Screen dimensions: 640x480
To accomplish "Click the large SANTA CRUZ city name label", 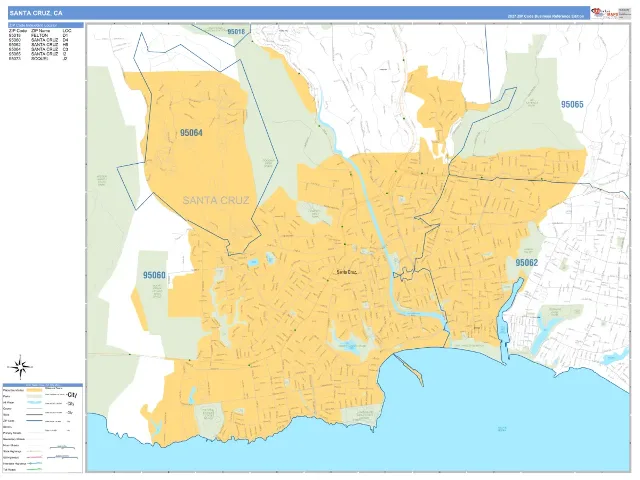I will tap(216, 200).
